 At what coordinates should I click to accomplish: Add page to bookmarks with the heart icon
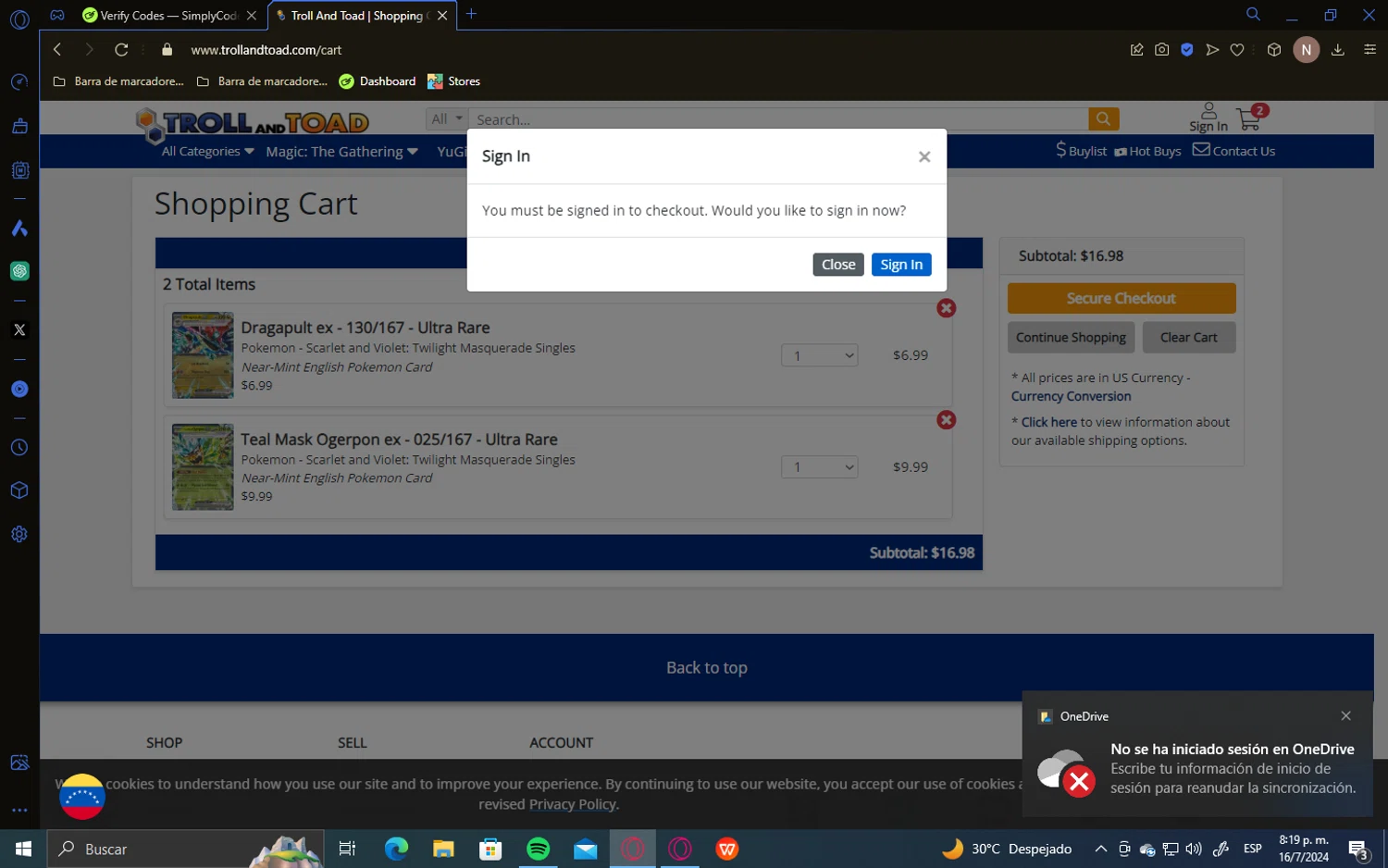click(x=1237, y=50)
